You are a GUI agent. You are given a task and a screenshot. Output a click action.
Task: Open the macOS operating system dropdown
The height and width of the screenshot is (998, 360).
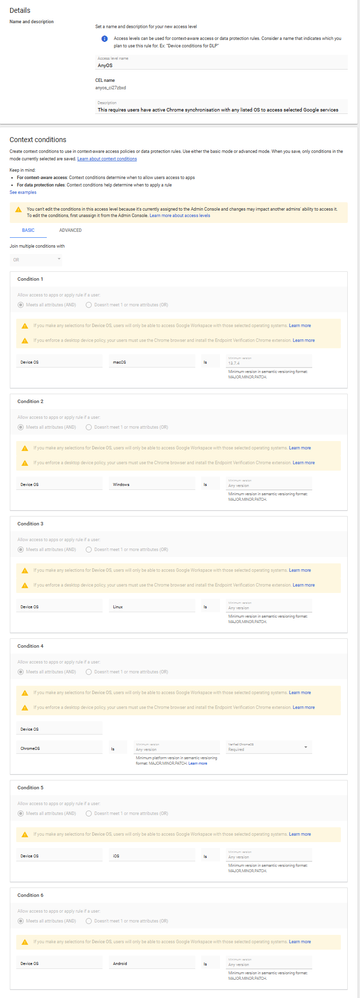[152, 361]
